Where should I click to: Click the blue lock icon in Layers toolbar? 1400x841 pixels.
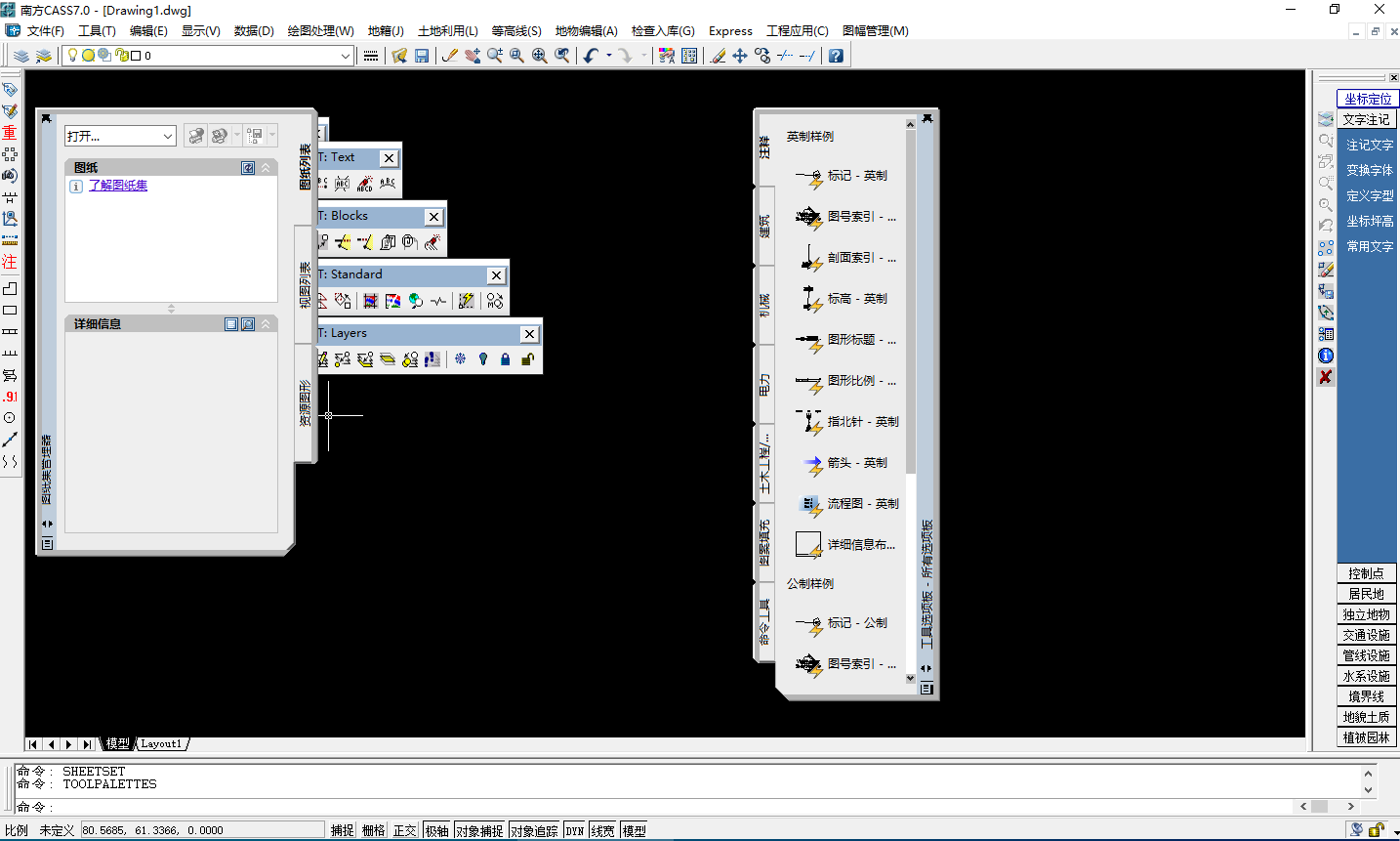[x=505, y=359]
